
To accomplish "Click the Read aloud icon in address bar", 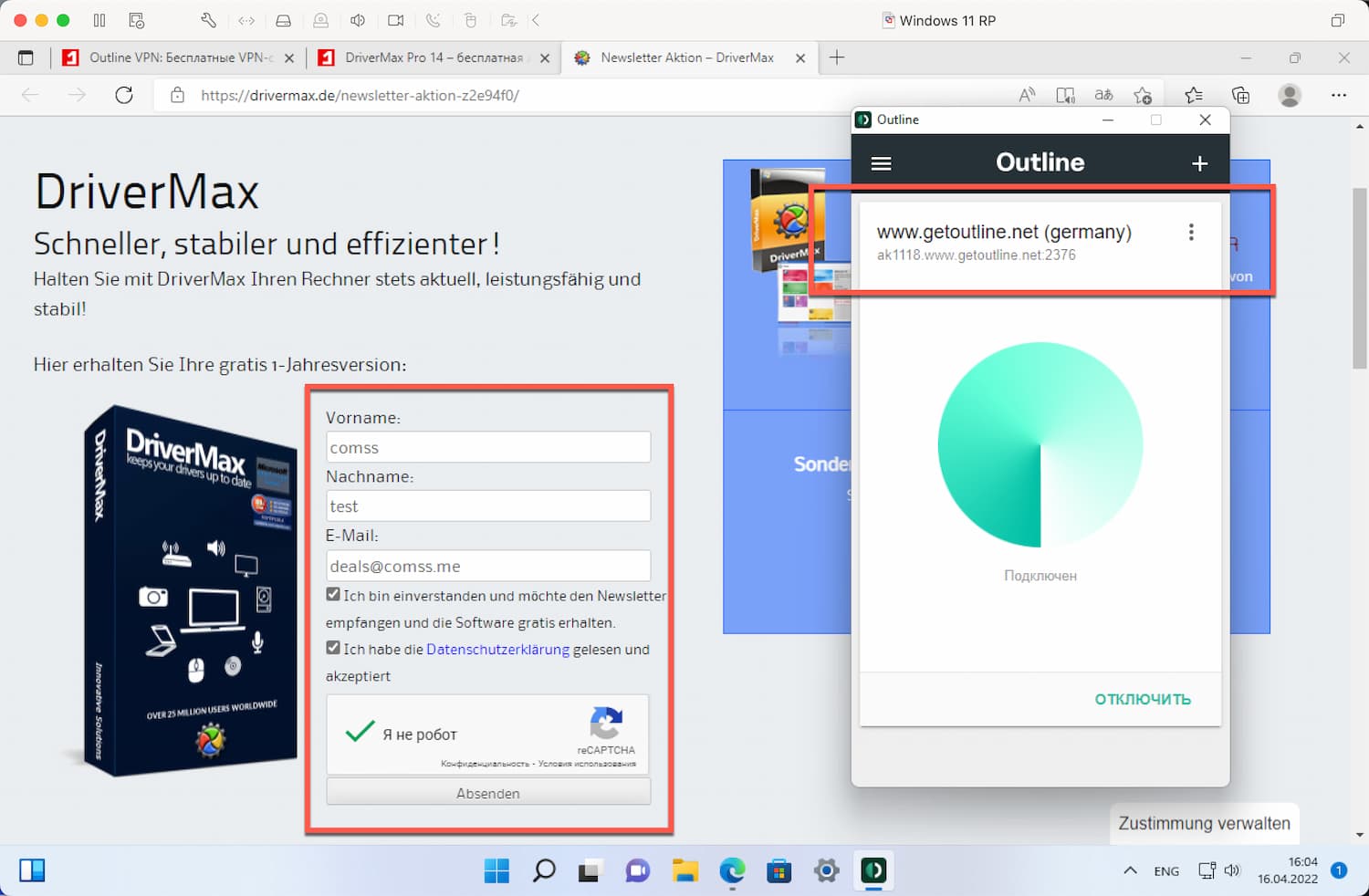I will (1027, 95).
